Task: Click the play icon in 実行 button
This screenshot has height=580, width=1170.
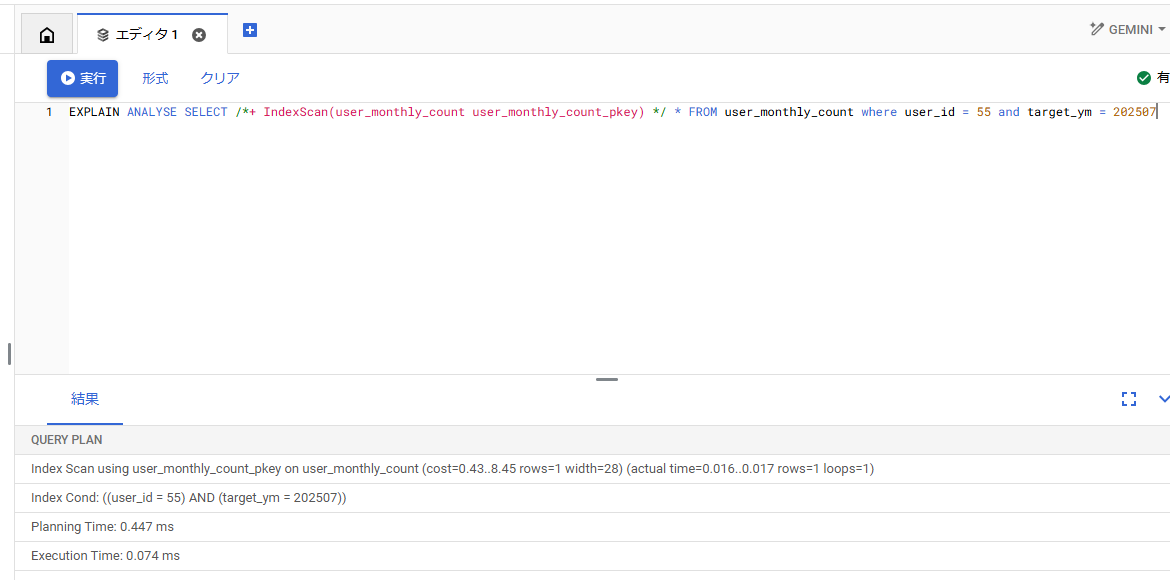Action: 67,78
